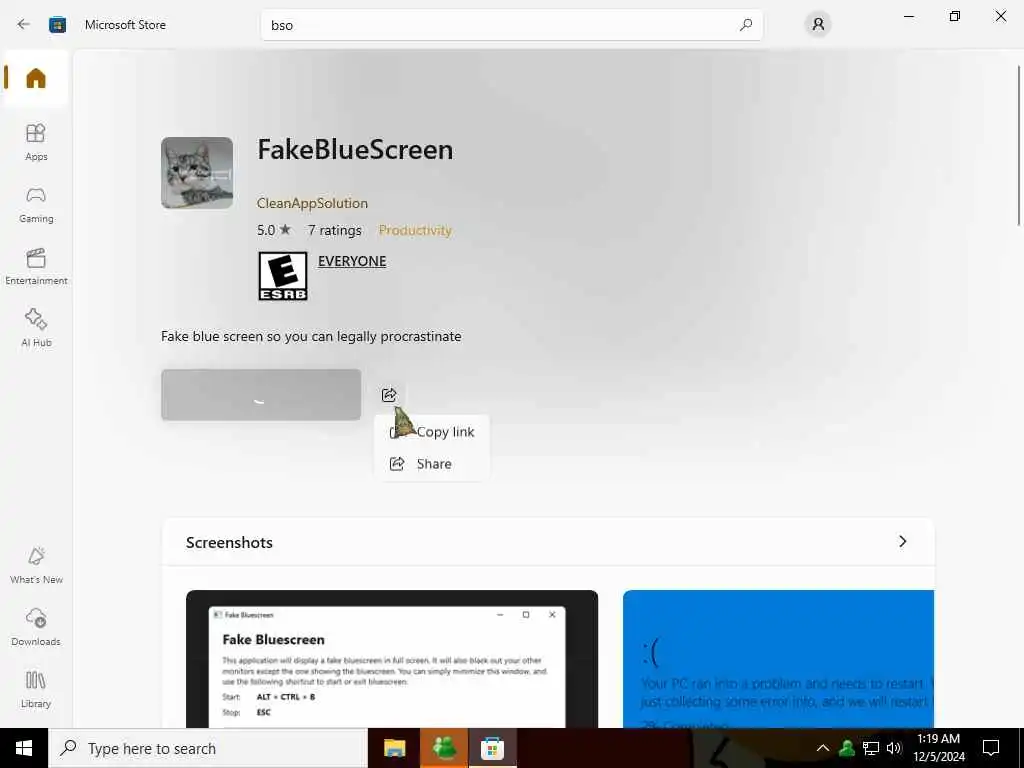Choose Share from the share menu

coord(432,464)
